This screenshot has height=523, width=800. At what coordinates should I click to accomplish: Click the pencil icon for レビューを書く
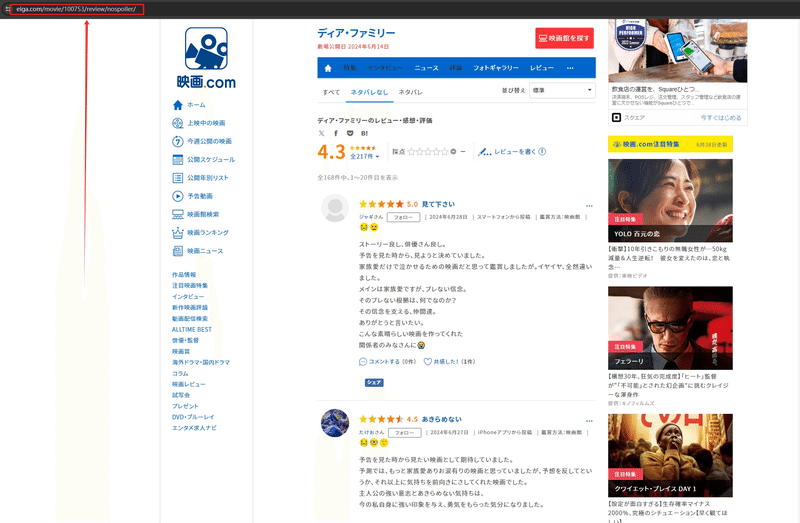coord(484,152)
